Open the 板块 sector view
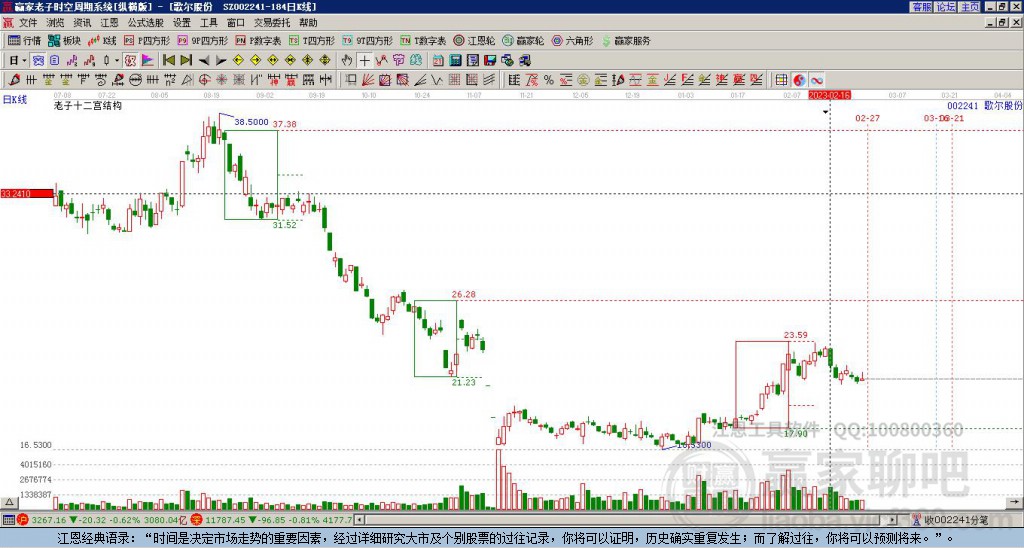This screenshot has height=548, width=1024. tap(64, 40)
